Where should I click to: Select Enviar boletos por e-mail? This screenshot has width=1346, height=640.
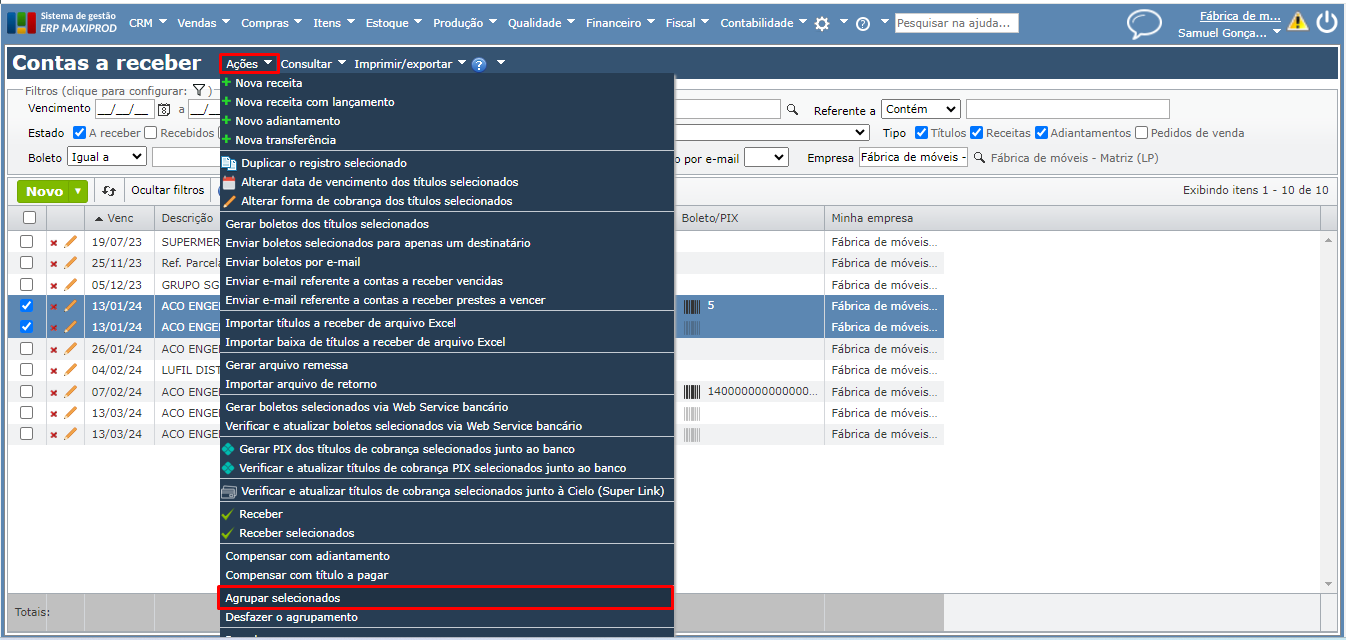293,262
